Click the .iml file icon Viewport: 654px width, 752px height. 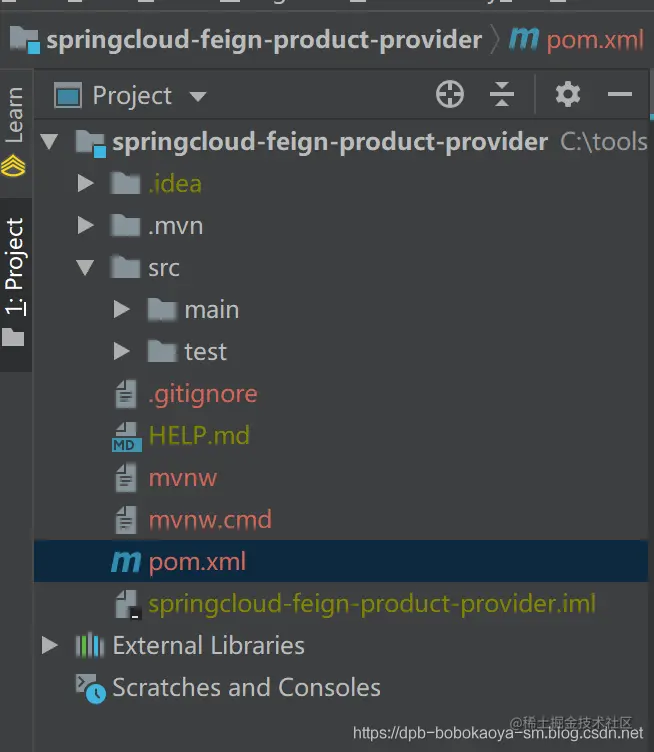(127, 604)
